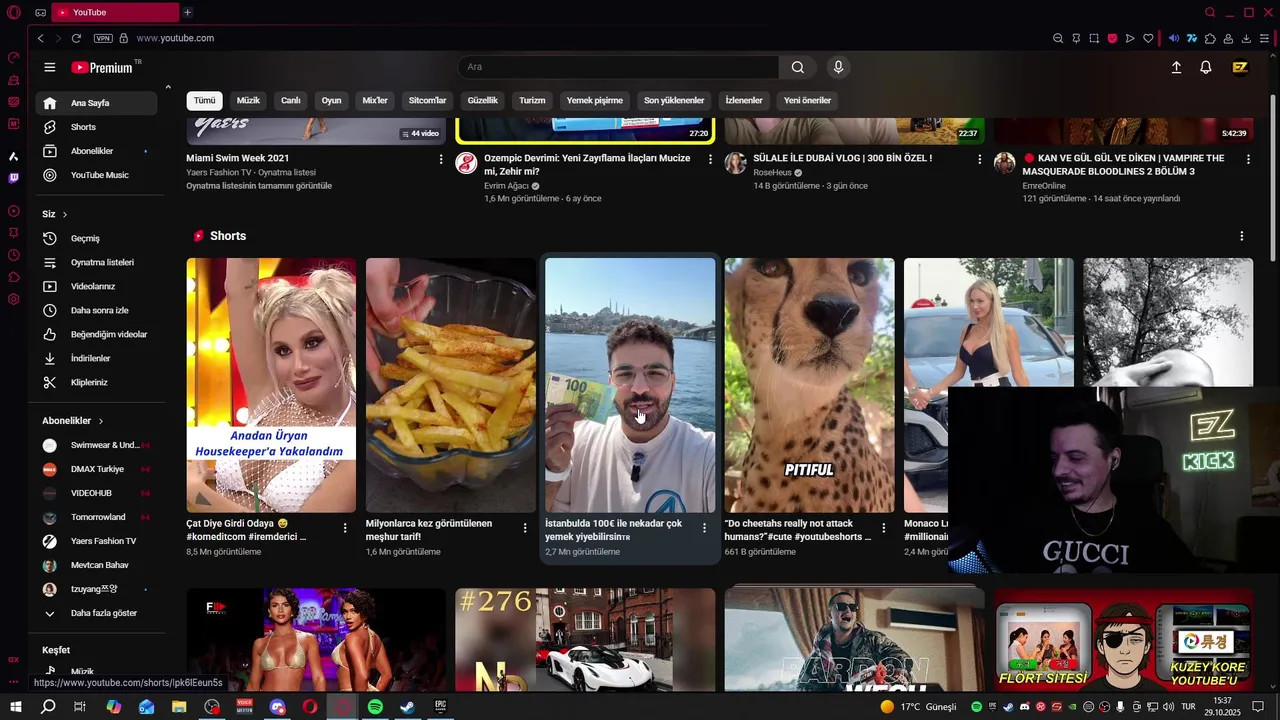The width and height of the screenshot is (1280, 720).
Task: Select the Tümü filter chip
Action: point(205,100)
